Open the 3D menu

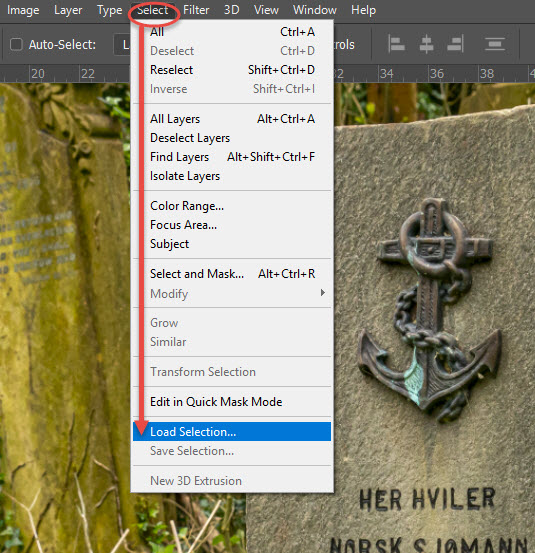tap(232, 10)
